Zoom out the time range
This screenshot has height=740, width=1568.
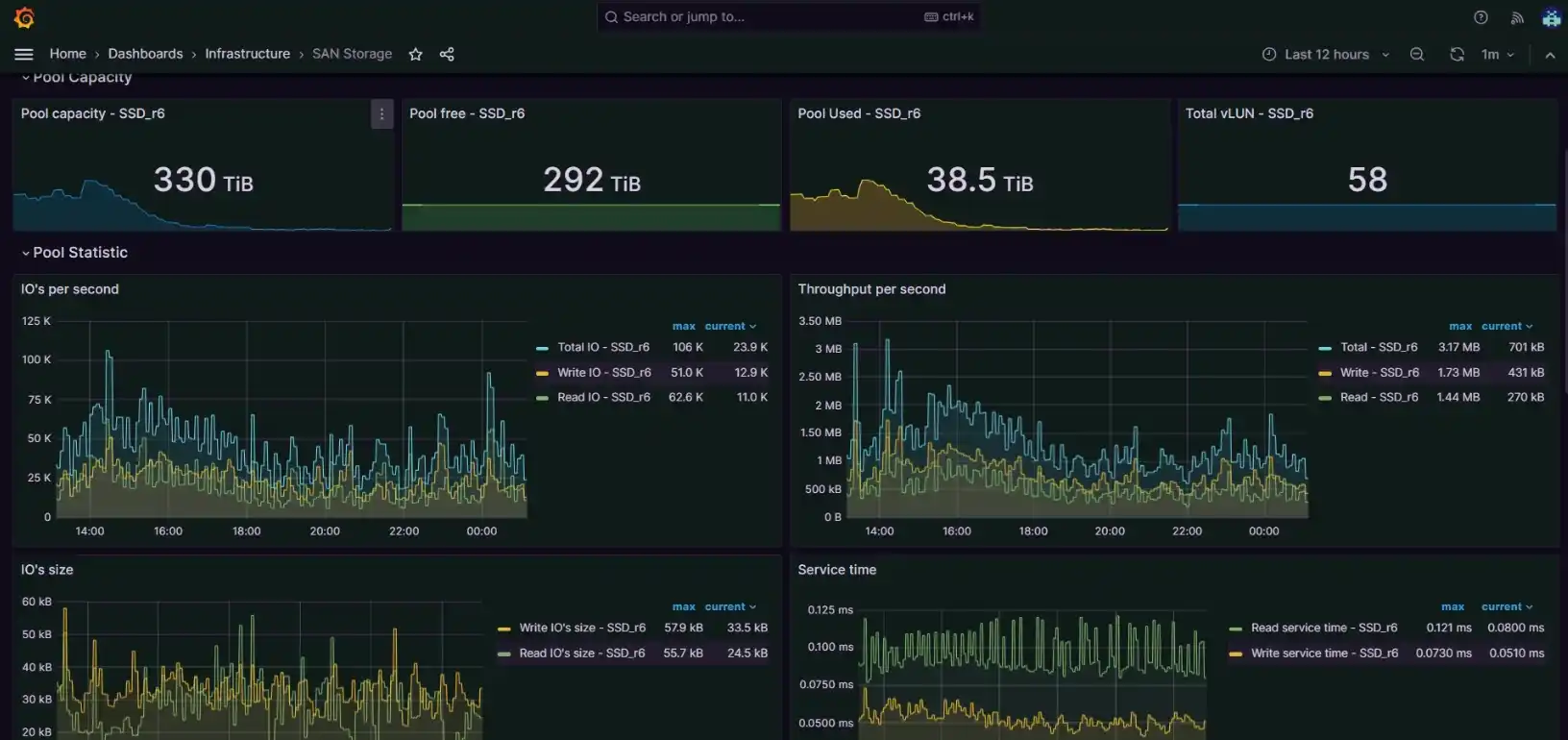tap(1417, 54)
